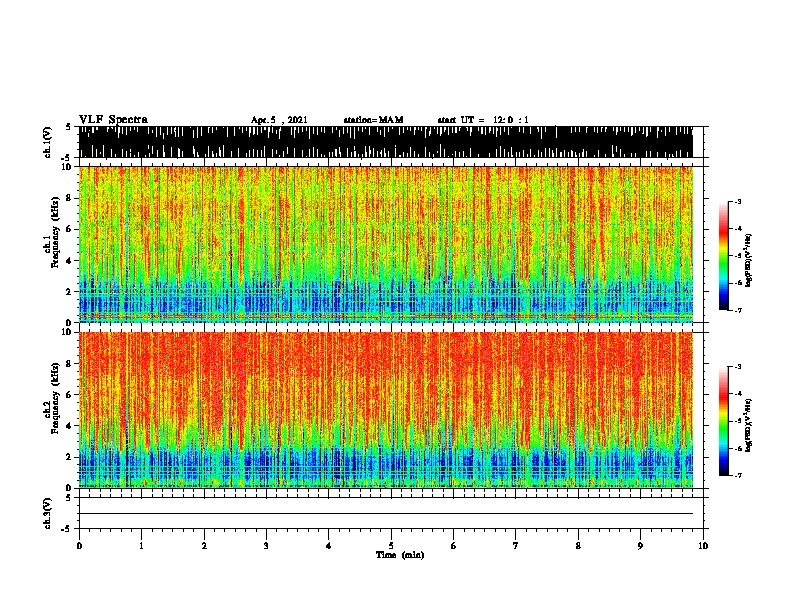This screenshot has width=792, height=612.
Task: Click the ch.1 spectrogram panel
Action: [386, 244]
